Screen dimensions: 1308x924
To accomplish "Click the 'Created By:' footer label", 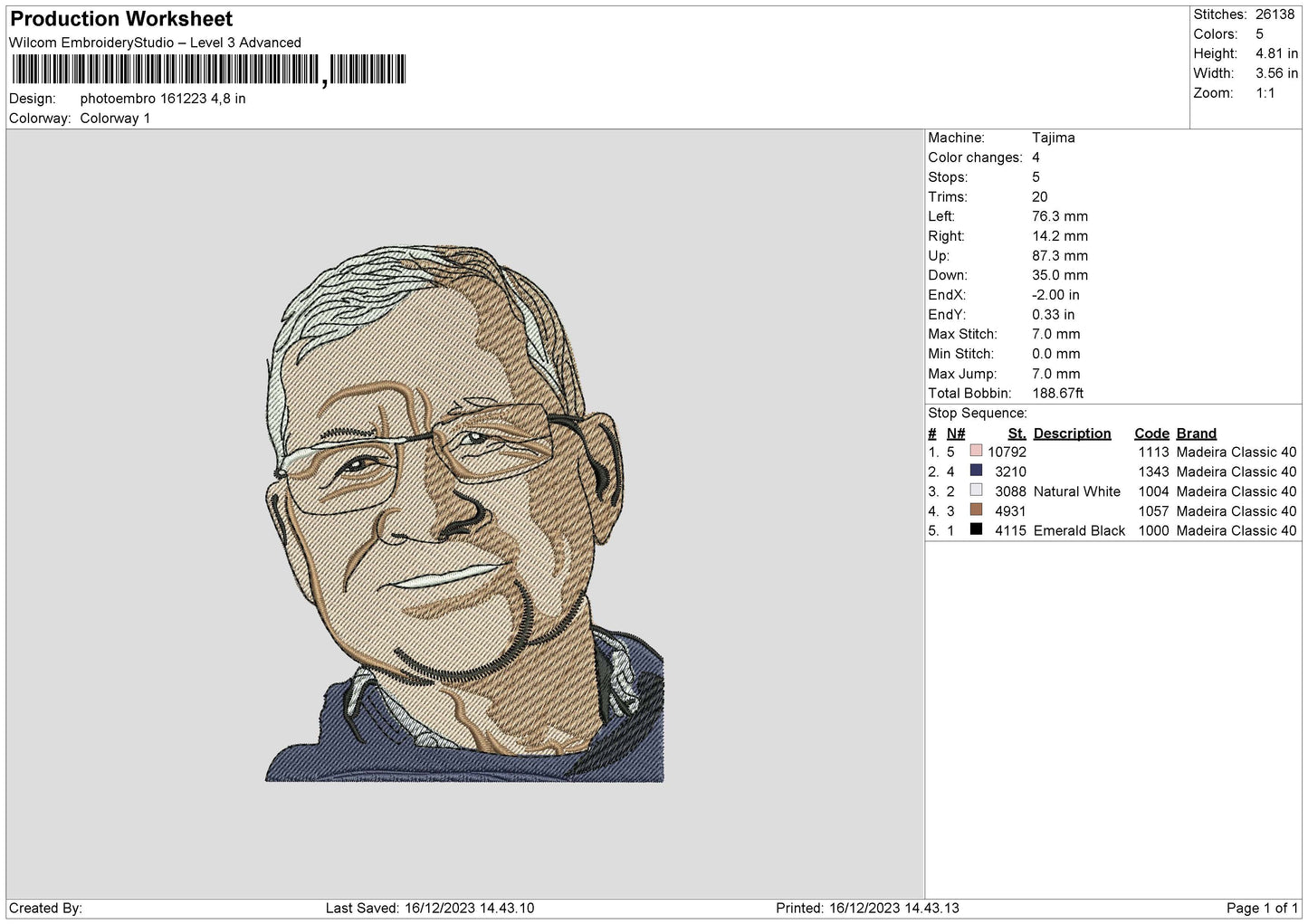I will [x=45, y=909].
